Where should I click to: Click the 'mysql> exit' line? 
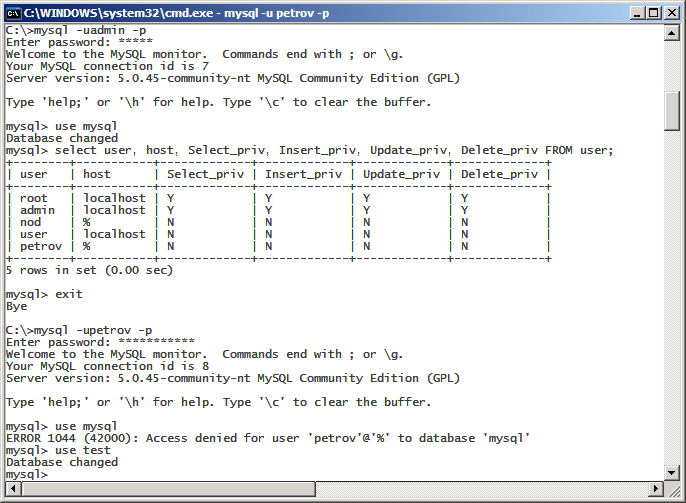tap(44, 294)
